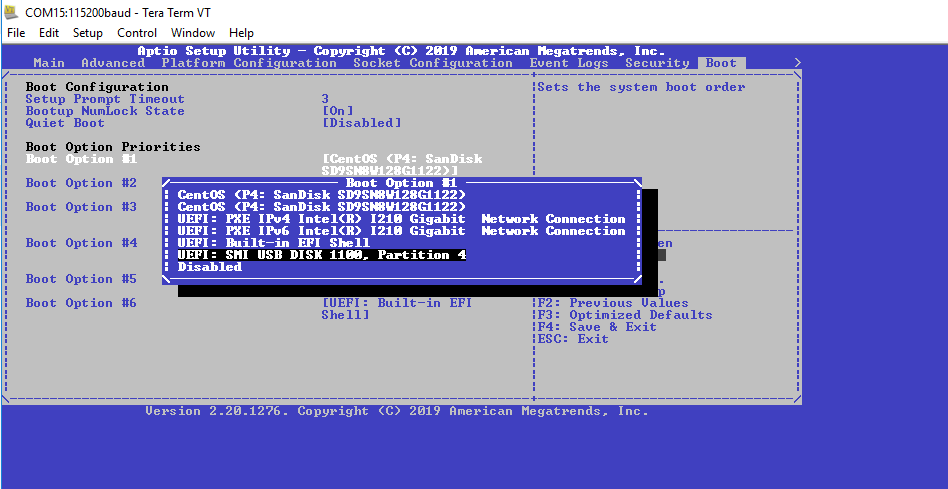
Task: Open Boot Option #6 EFI Shell value
Action: 397,309
